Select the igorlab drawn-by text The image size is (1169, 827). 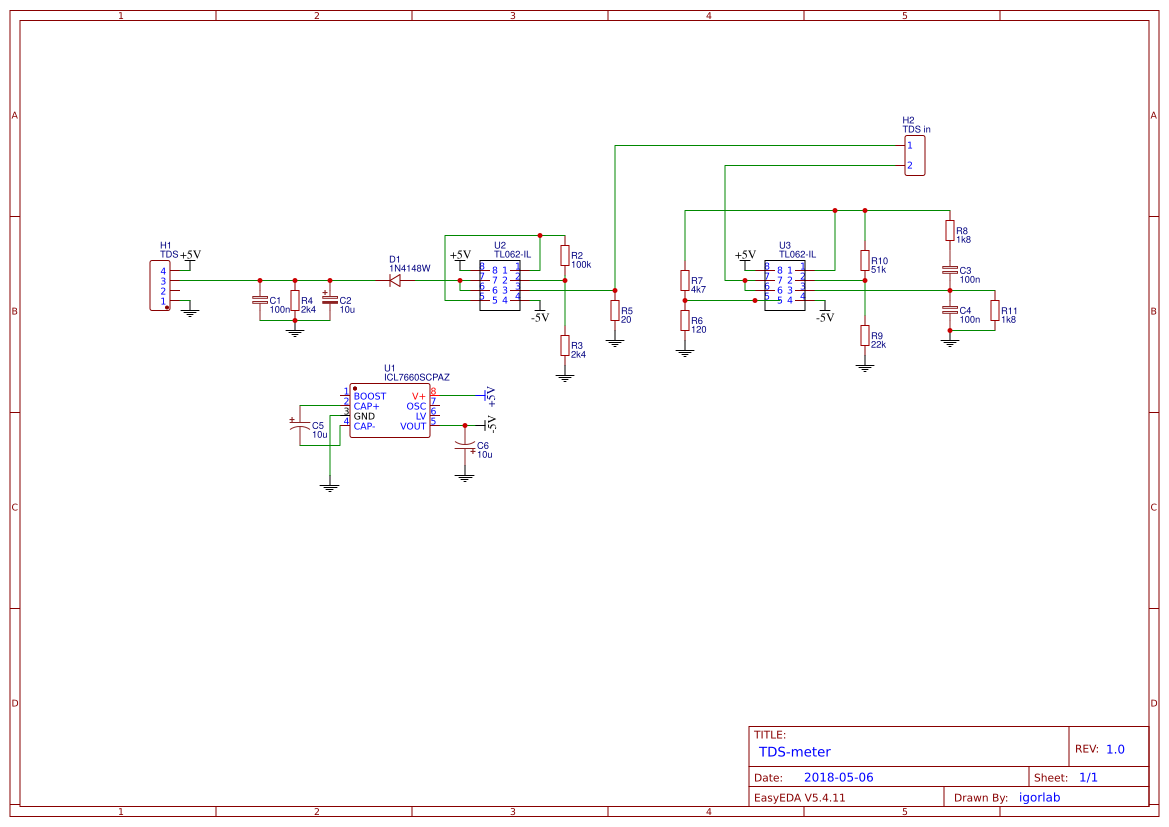click(x=1039, y=797)
